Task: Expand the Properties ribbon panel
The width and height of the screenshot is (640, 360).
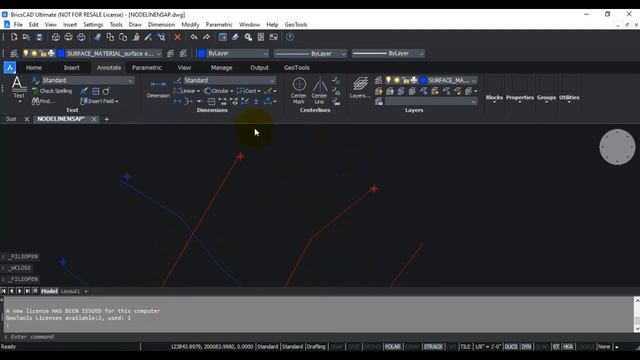Action: [520, 98]
